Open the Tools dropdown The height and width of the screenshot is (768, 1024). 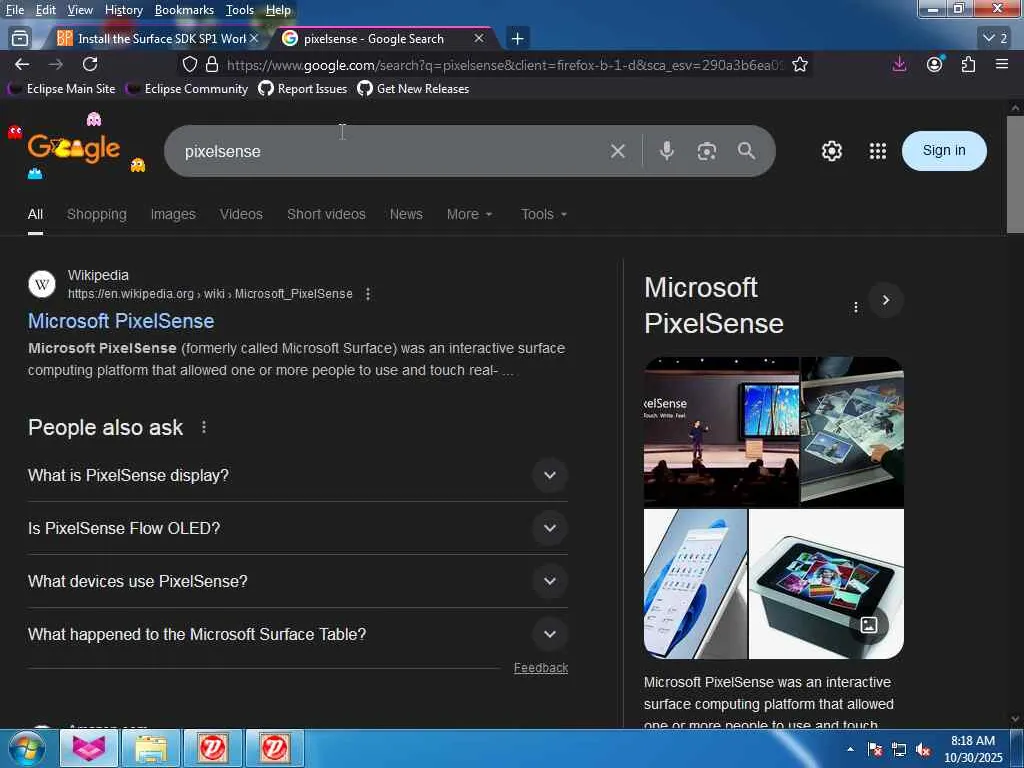(544, 214)
